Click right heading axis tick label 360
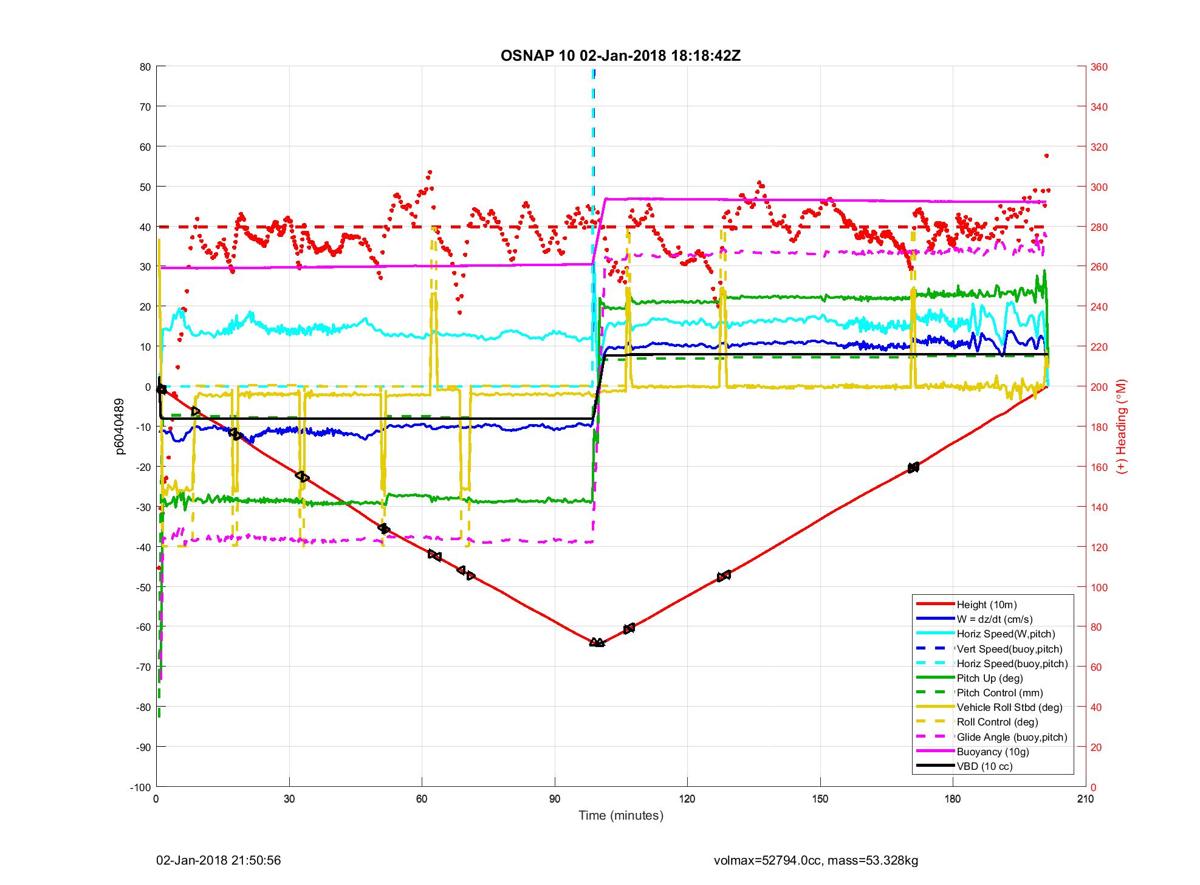Screen dimensions: 1200x885 click(1099, 67)
